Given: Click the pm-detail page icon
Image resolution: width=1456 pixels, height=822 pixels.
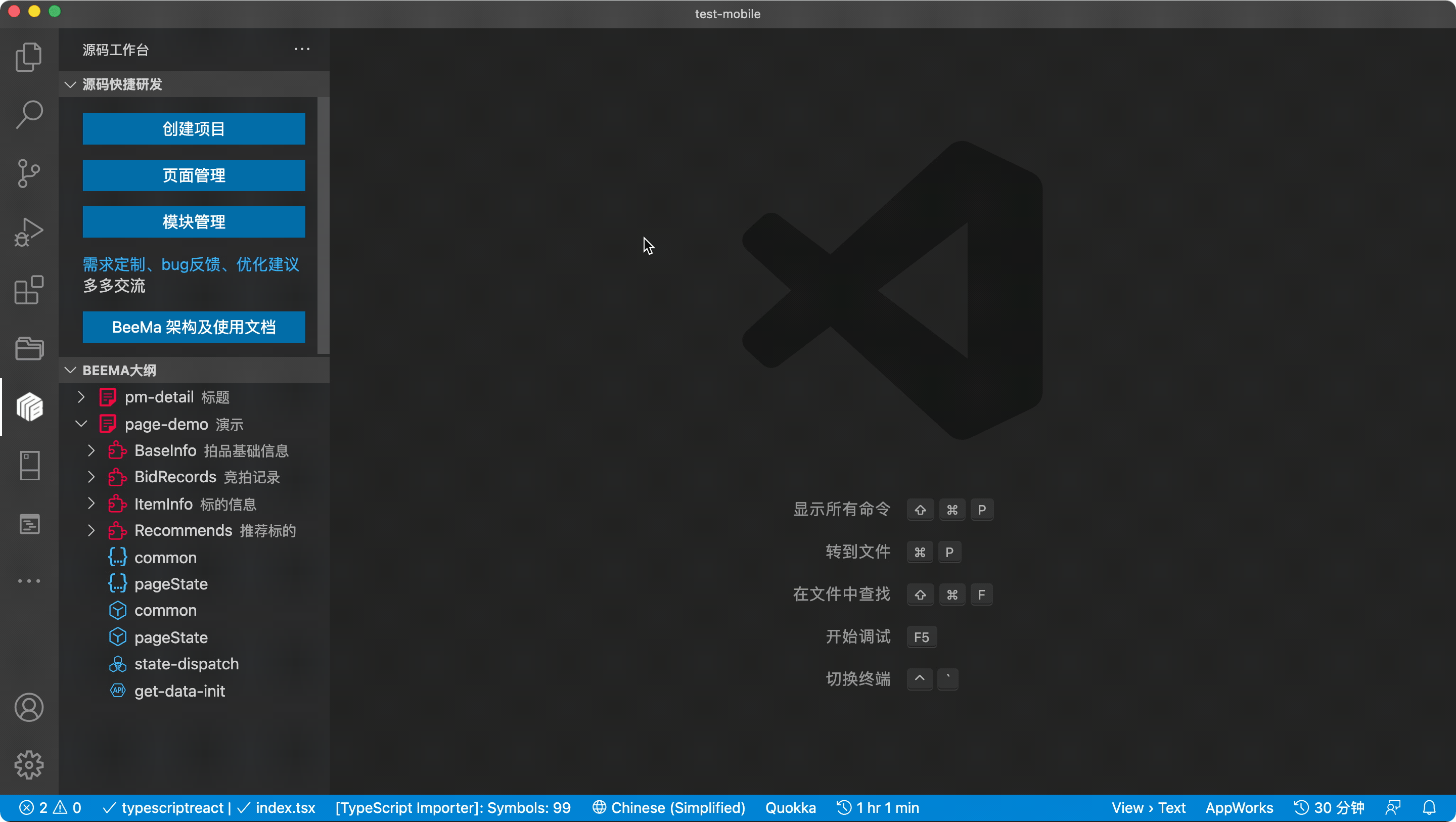Looking at the screenshot, I should tap(107, 397).
